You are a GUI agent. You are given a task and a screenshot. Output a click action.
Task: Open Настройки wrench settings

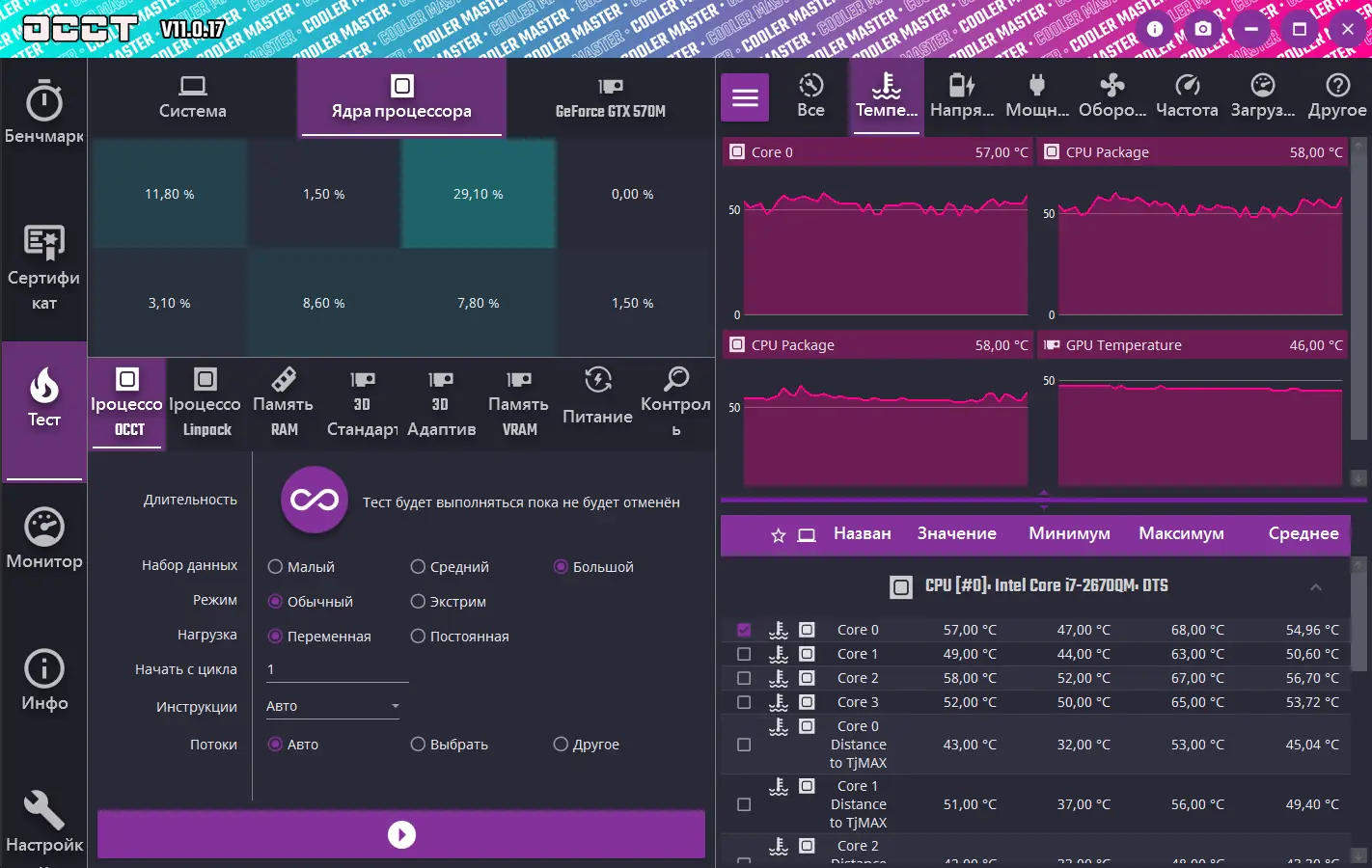[x=43, y=823]
